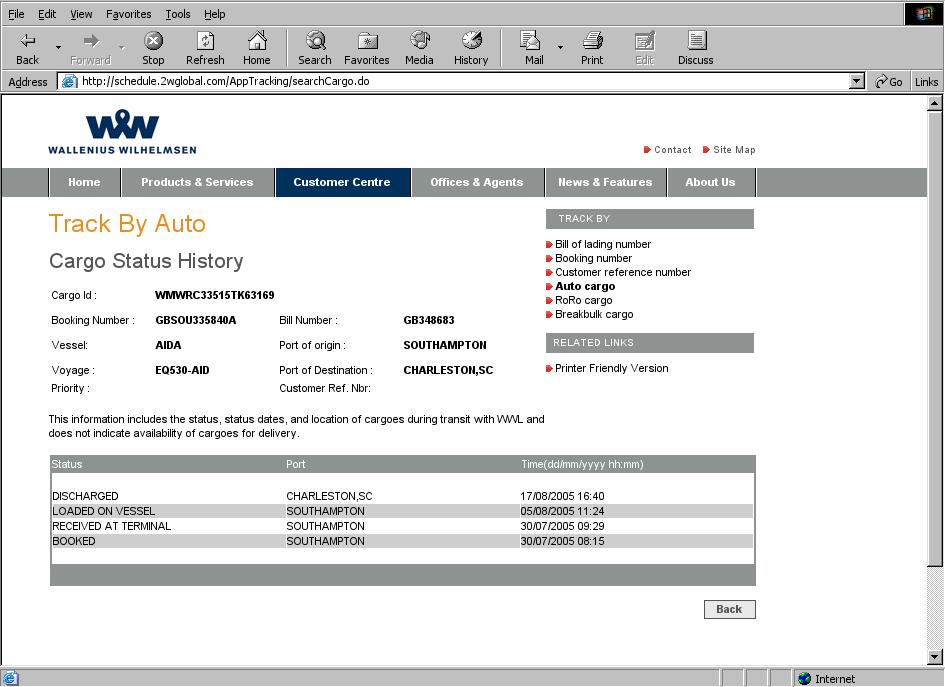Open the browser Home page icon
This screenshot has width=945, height=687.
[257, 41]
